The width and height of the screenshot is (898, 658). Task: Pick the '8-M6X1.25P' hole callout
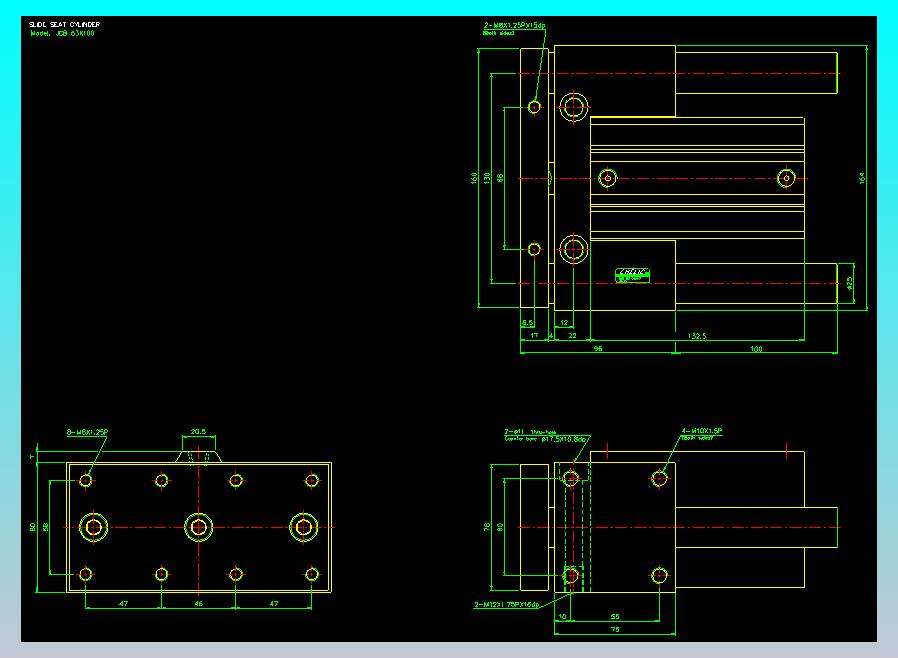click(x=87, y=432)
